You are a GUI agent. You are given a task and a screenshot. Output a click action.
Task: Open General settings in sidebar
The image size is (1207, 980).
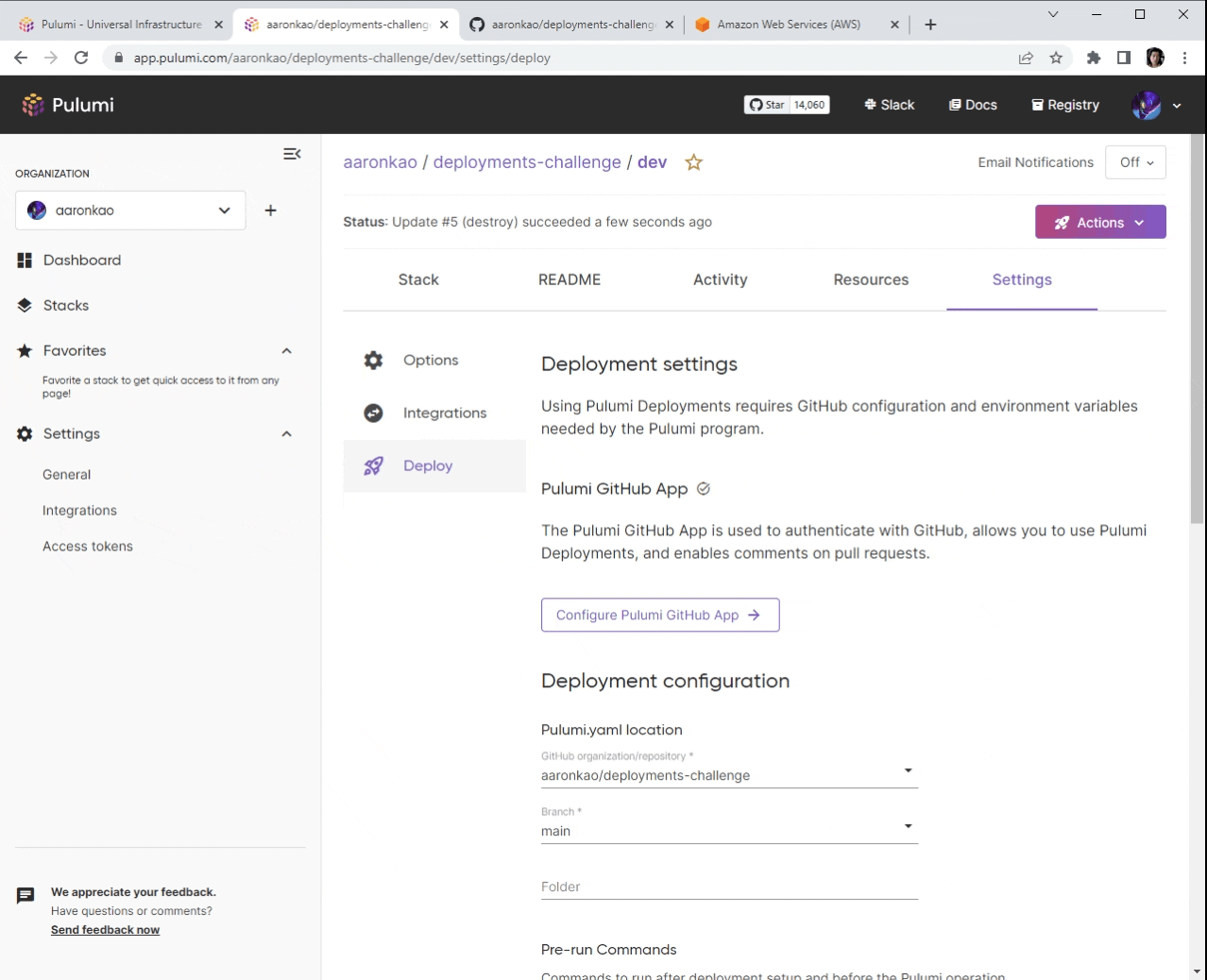[x=66, y=475]
